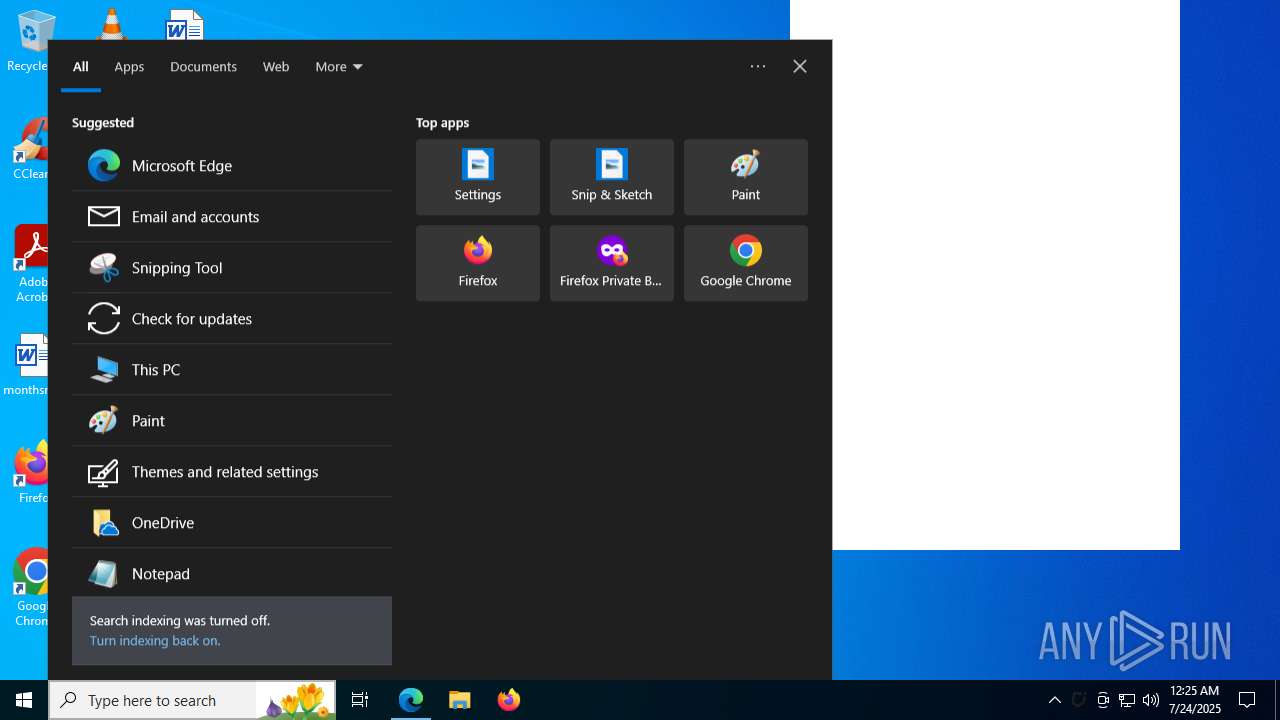Click the search highlights flower image
Viewport: 1280px width, 720px height.
(x=296, y=700)
